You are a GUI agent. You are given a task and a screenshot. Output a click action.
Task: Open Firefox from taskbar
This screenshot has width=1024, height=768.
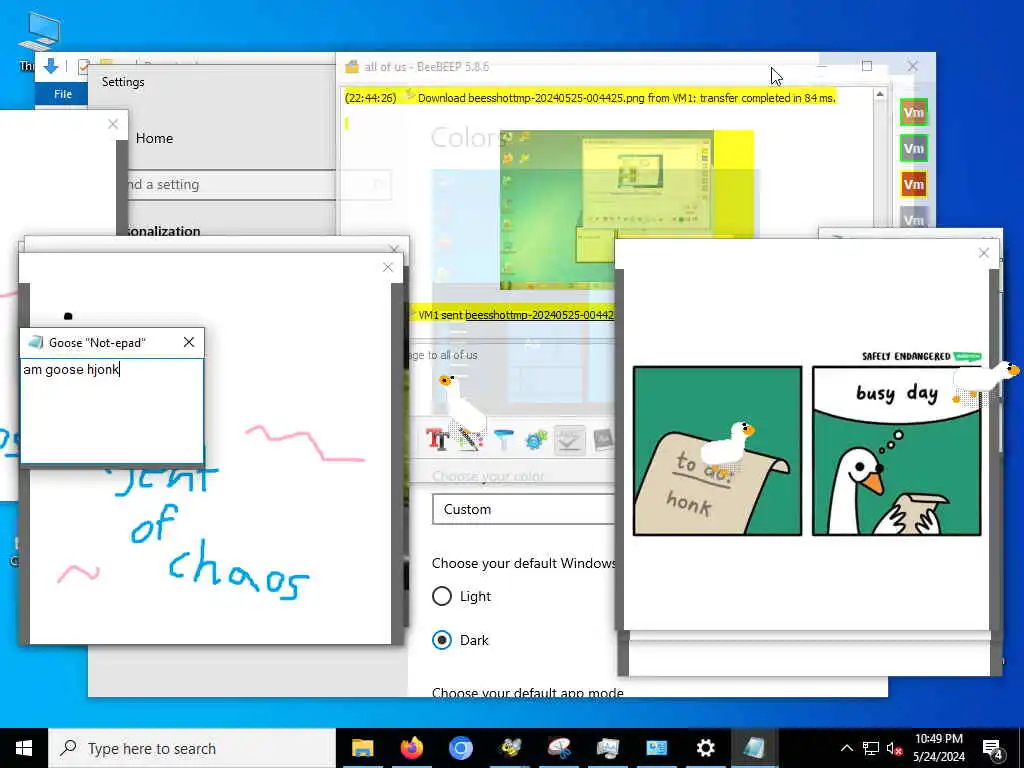coord(411,748)
